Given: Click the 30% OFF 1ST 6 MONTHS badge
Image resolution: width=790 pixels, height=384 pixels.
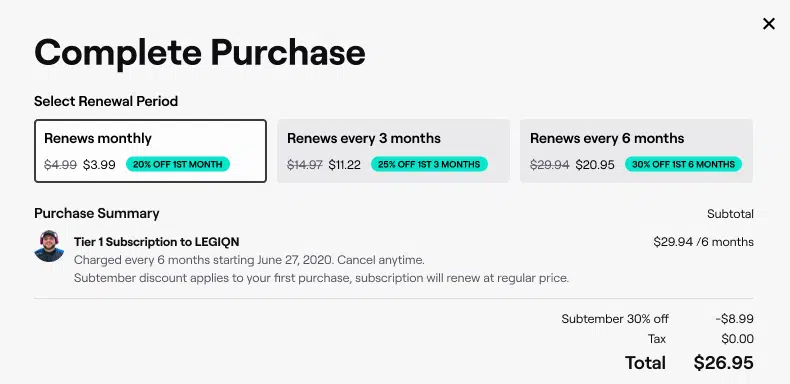Looking at the screenshot, I should click(x=683, y=164).
